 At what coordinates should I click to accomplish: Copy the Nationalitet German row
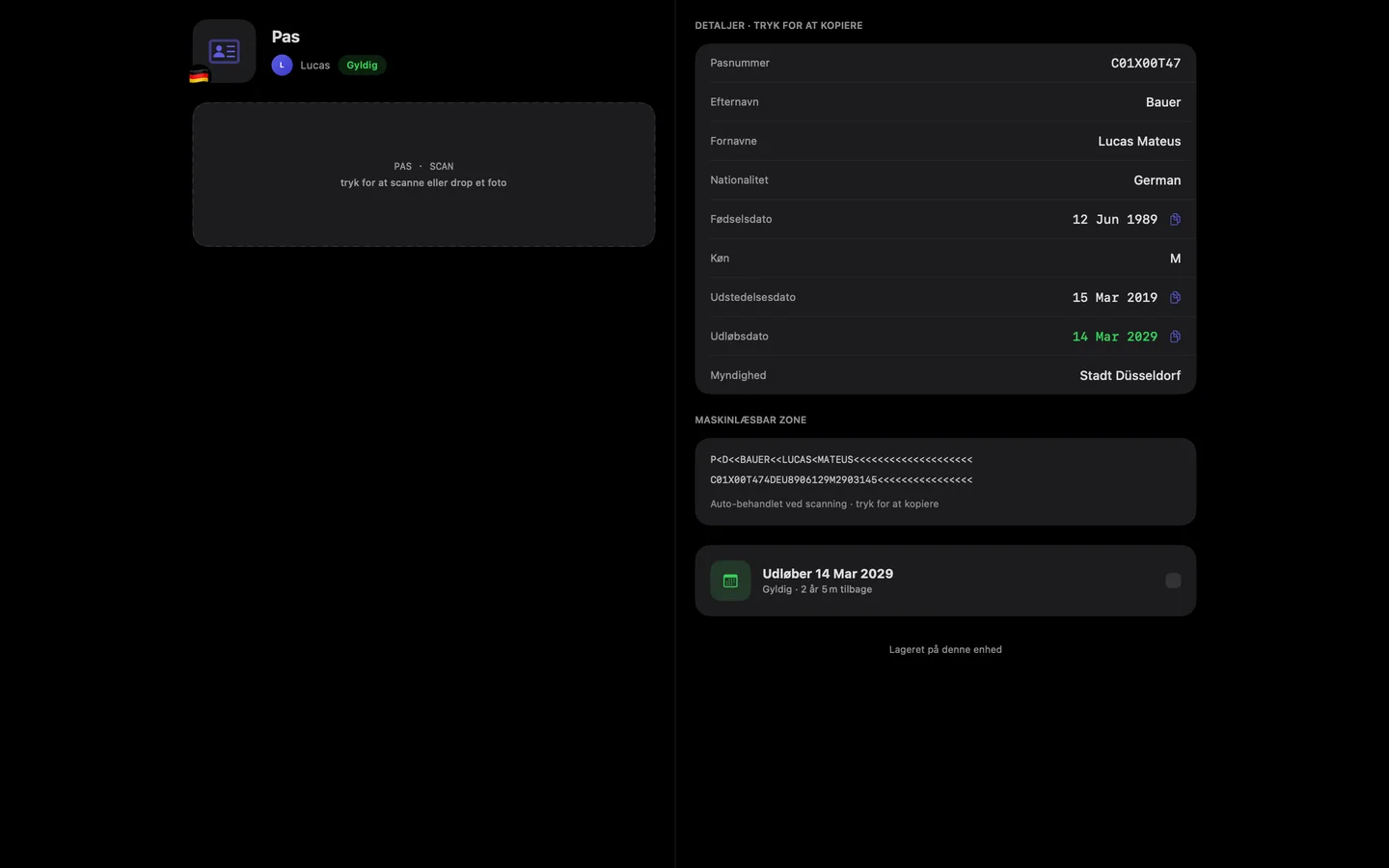tap(945, 180)
